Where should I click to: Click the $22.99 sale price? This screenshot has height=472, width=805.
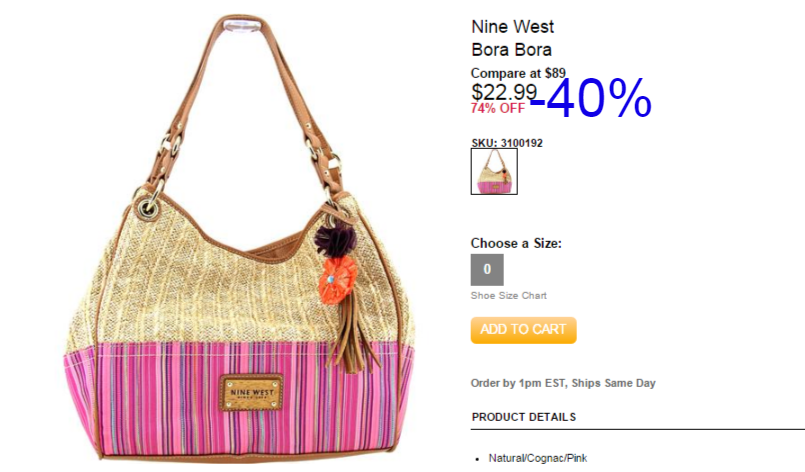504,92
